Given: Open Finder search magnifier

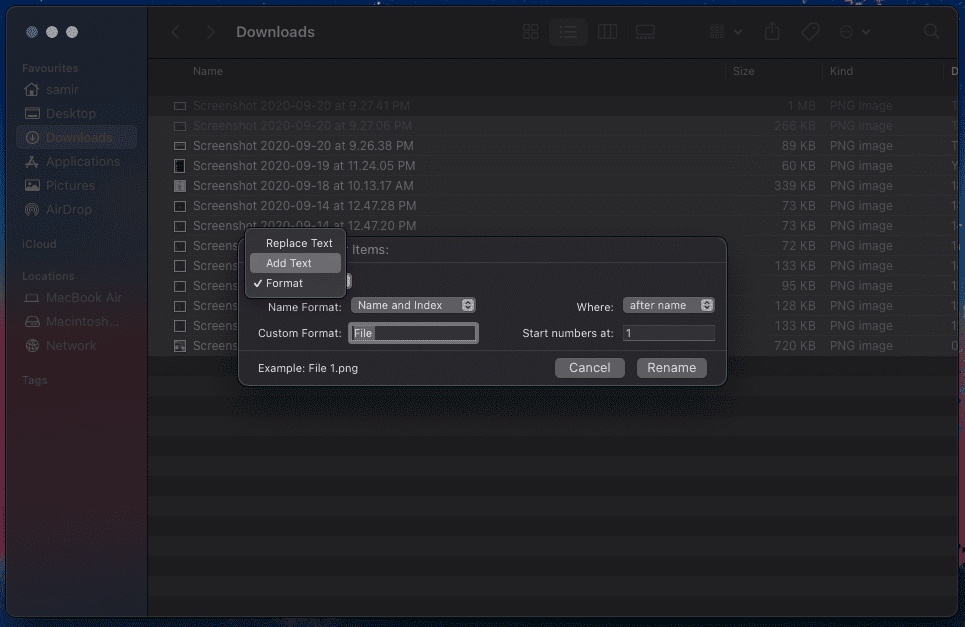Looking at the screenshot, I should point(931,32).
